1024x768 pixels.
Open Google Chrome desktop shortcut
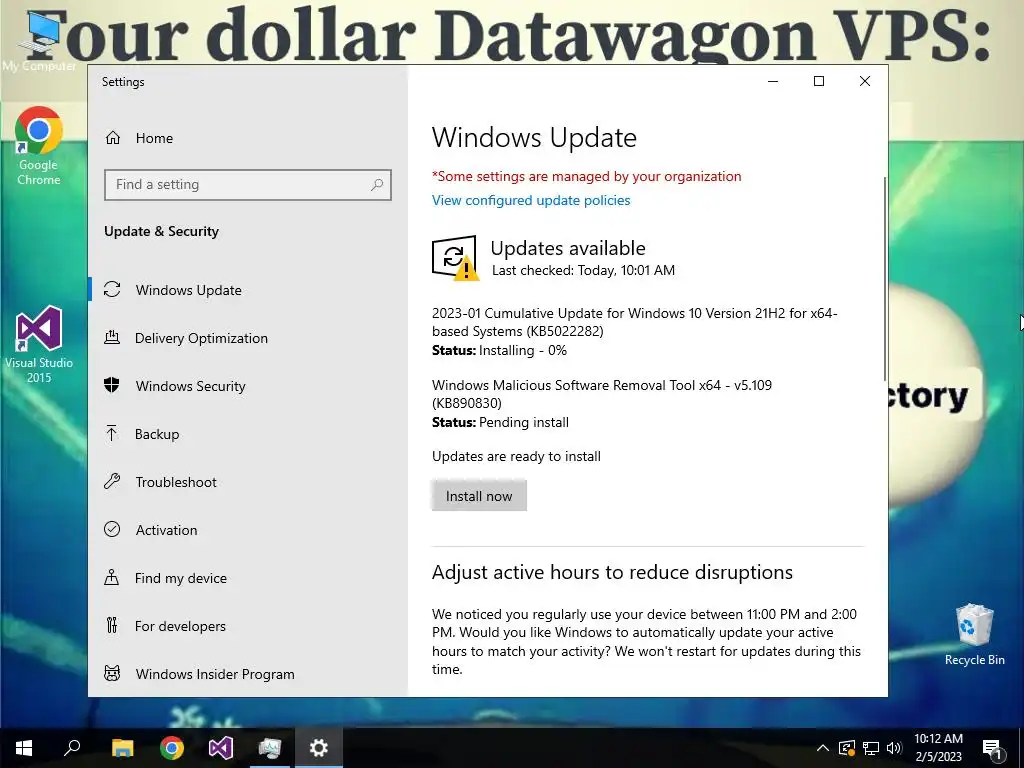coord(39,146)
